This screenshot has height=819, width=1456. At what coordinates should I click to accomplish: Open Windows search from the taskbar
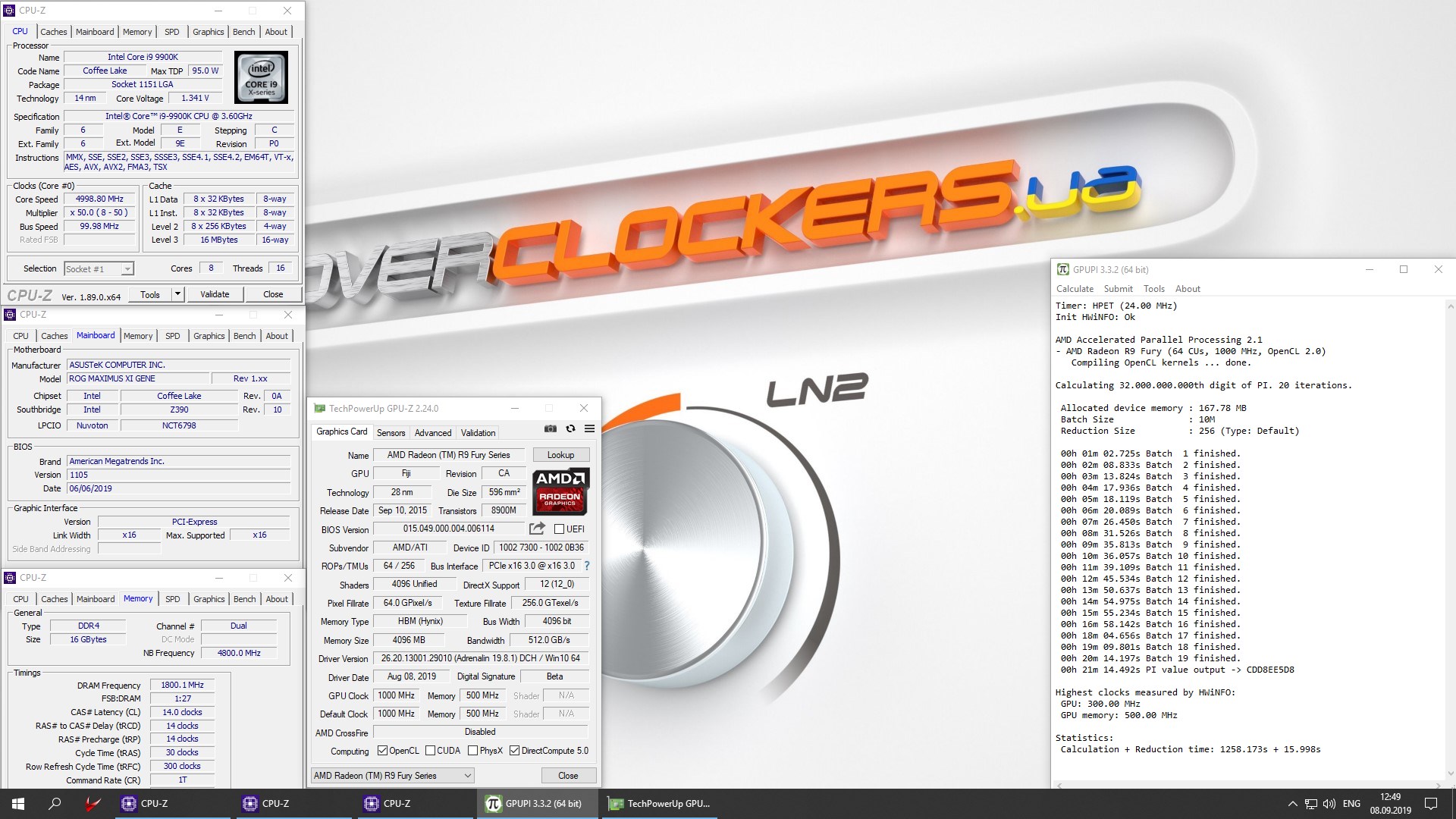coord(55,804)
